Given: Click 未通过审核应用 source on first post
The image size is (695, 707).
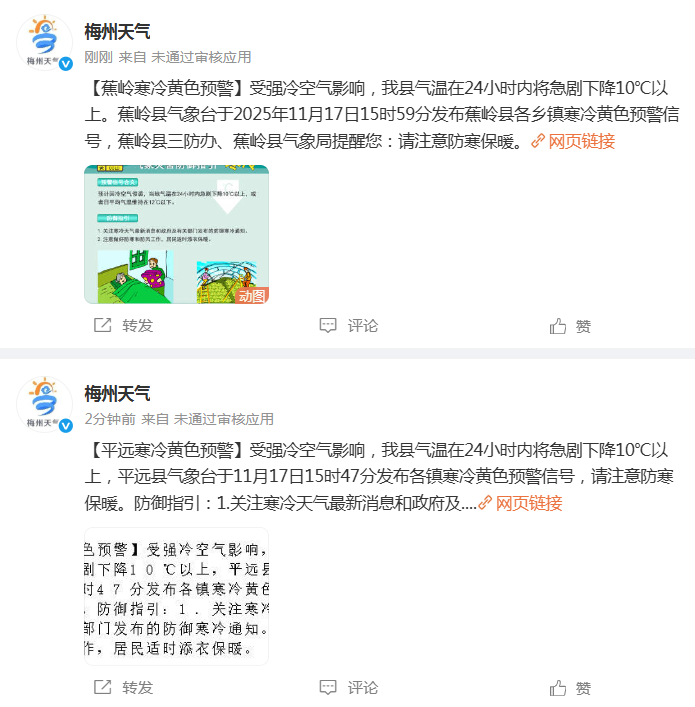Looking at the screenshot, I should pyautogui.click(x=201, y=57).
